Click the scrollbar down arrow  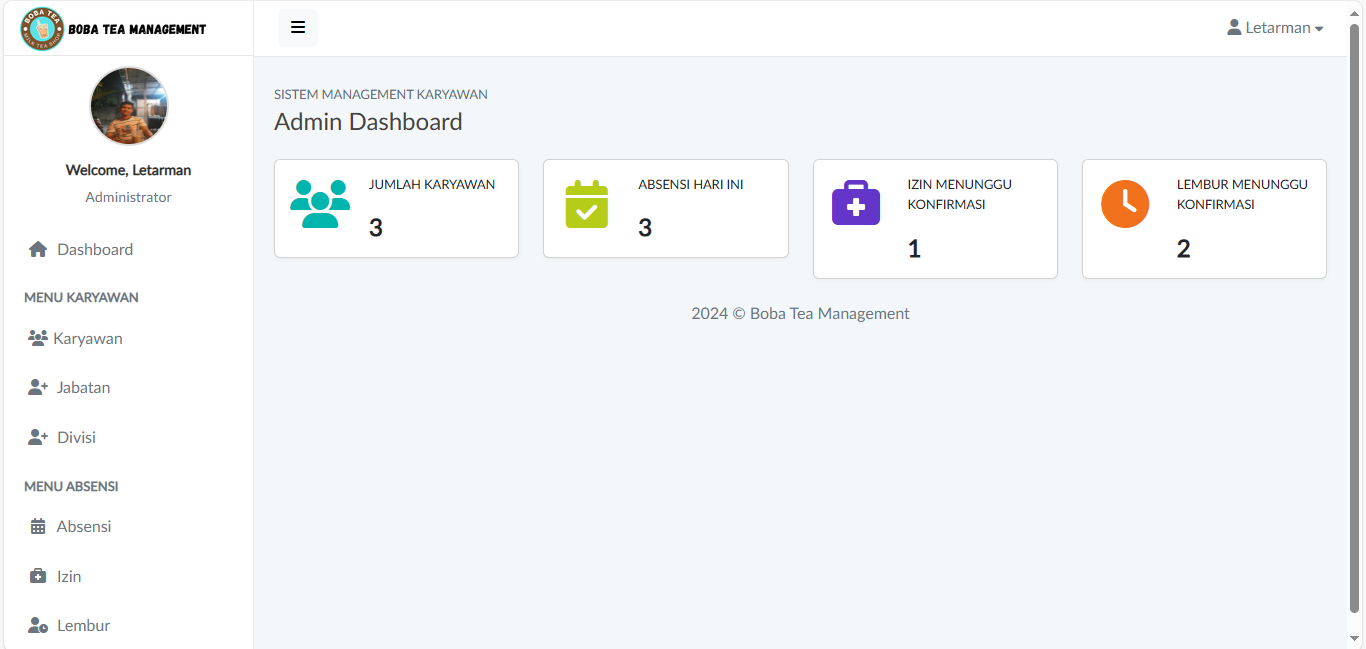pos(1355,638)
